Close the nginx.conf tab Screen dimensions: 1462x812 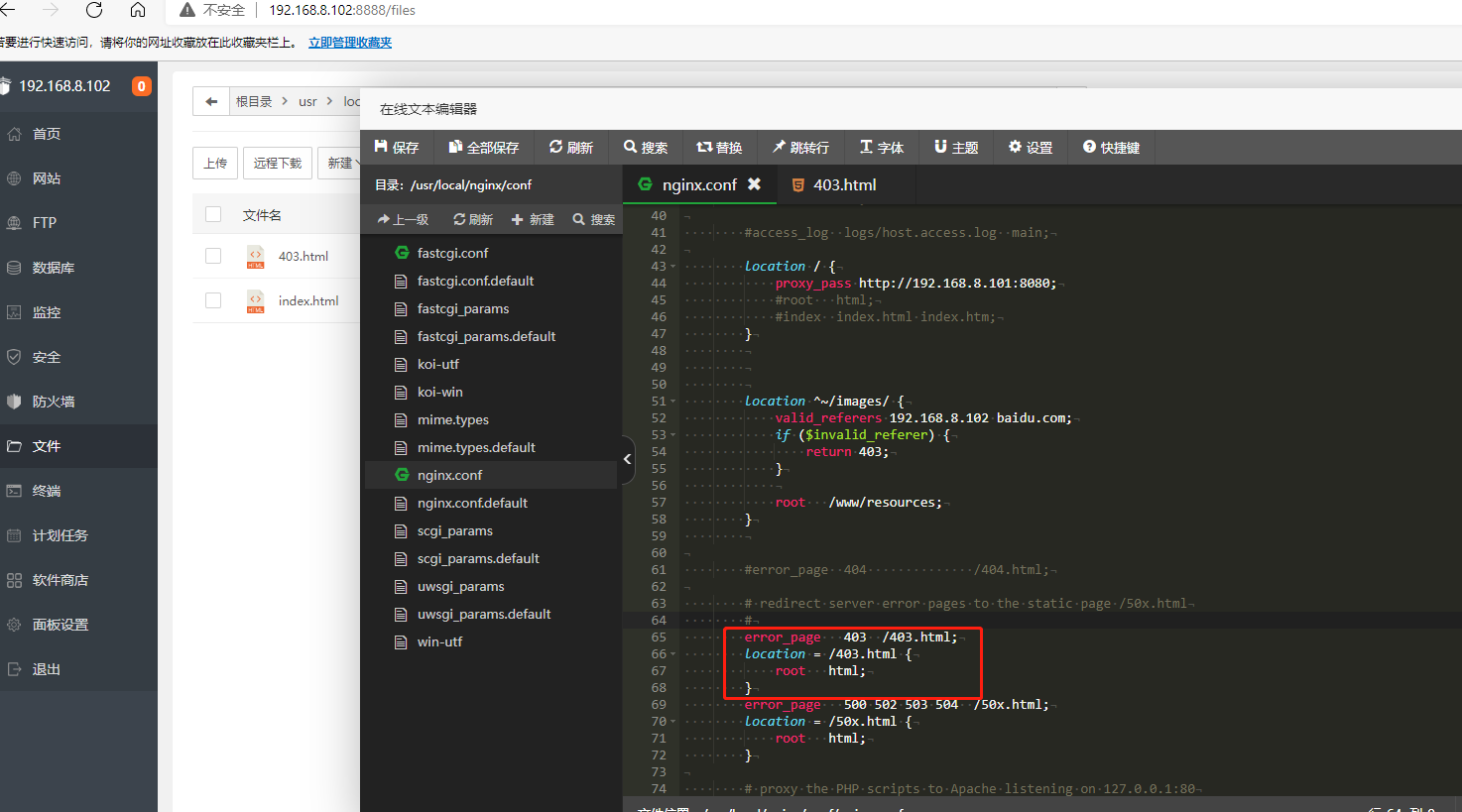(755, 184)
